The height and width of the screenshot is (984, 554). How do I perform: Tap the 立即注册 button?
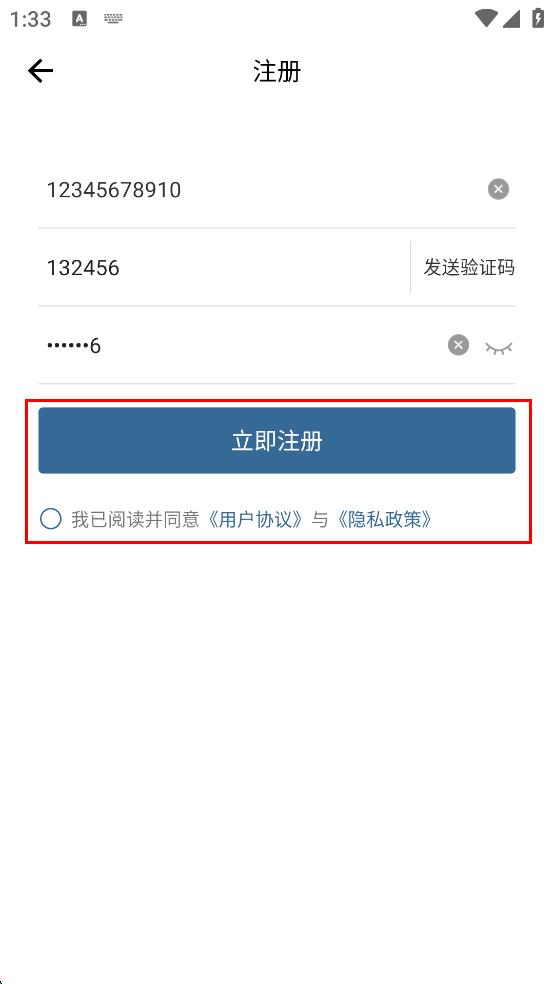(x=277, y=441)
